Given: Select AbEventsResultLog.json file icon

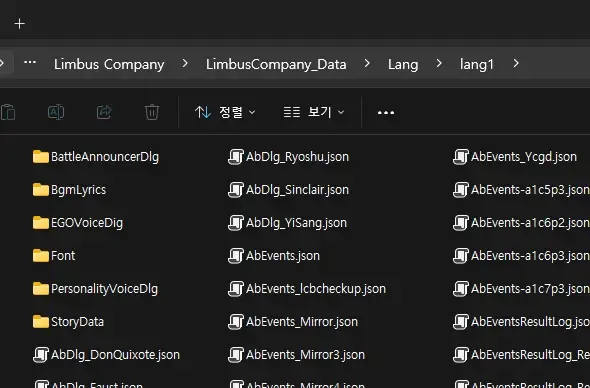Looking at the screenshot, I should click(x=461, y=322).
